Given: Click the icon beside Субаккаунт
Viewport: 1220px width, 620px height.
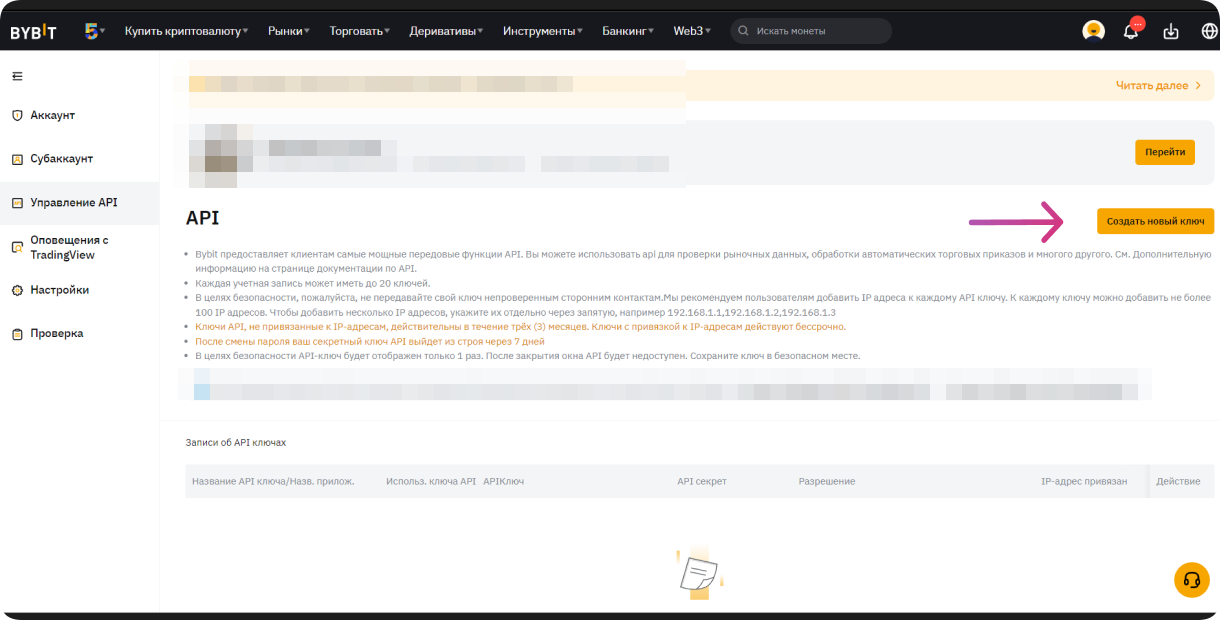Looking at the screenshot, I should 17,159.
